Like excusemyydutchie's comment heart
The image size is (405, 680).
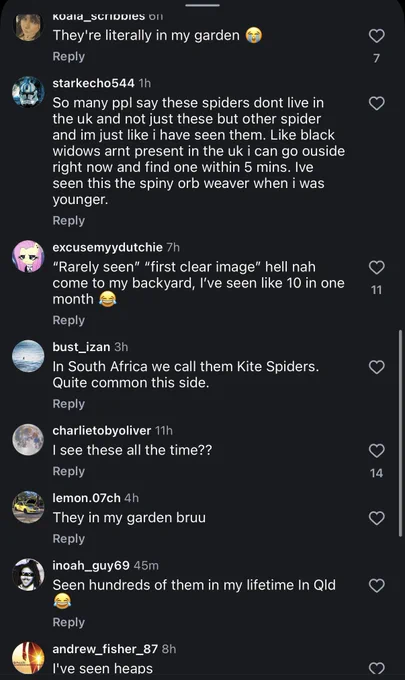point(376,268)
